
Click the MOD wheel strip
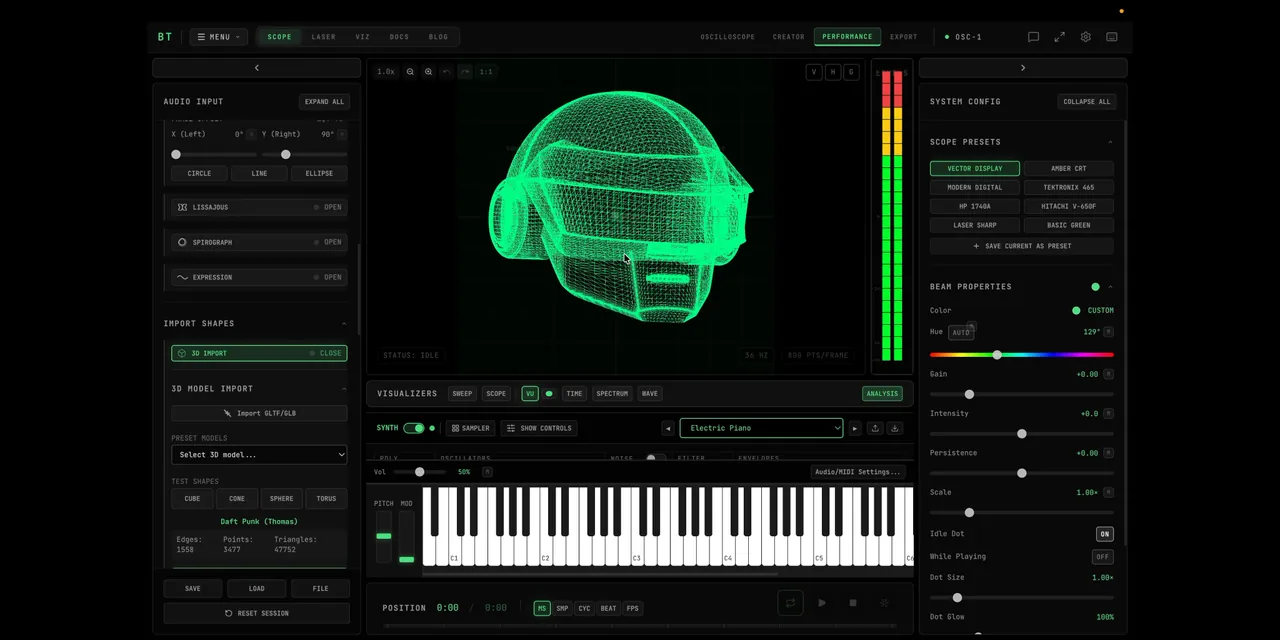(406, 537)
